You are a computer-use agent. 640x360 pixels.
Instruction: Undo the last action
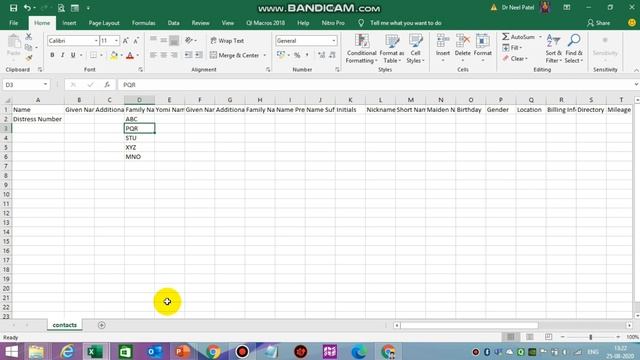tap(27, 8)
